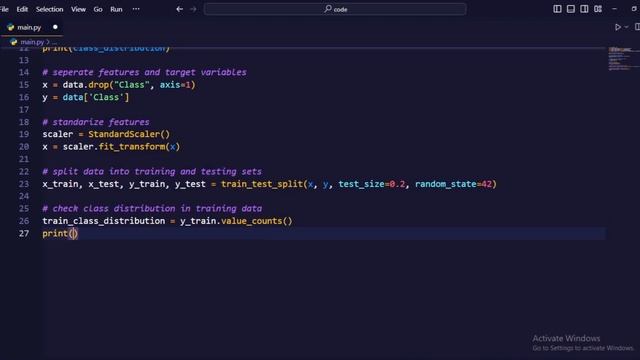This screenshot has width=640, height=360.
Task: Click 'random_state' parameter on line 23
Action: click(x=445, y=184)
